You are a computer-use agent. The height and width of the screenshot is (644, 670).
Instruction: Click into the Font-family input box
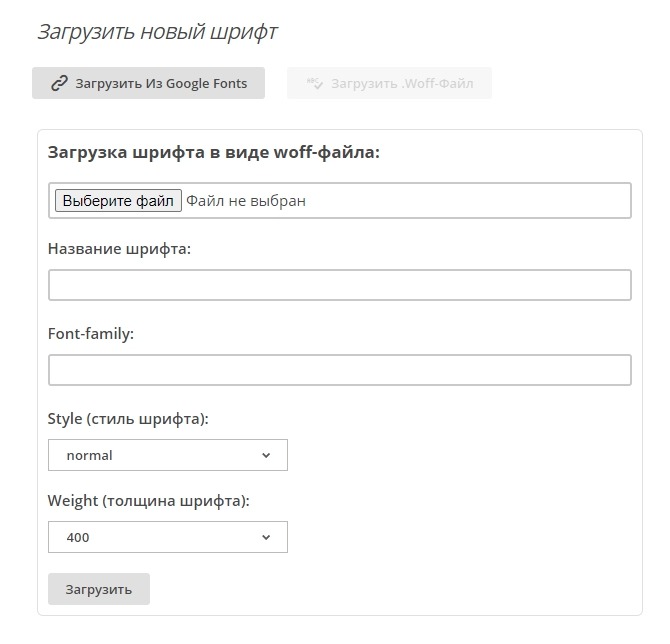[339, 370]
